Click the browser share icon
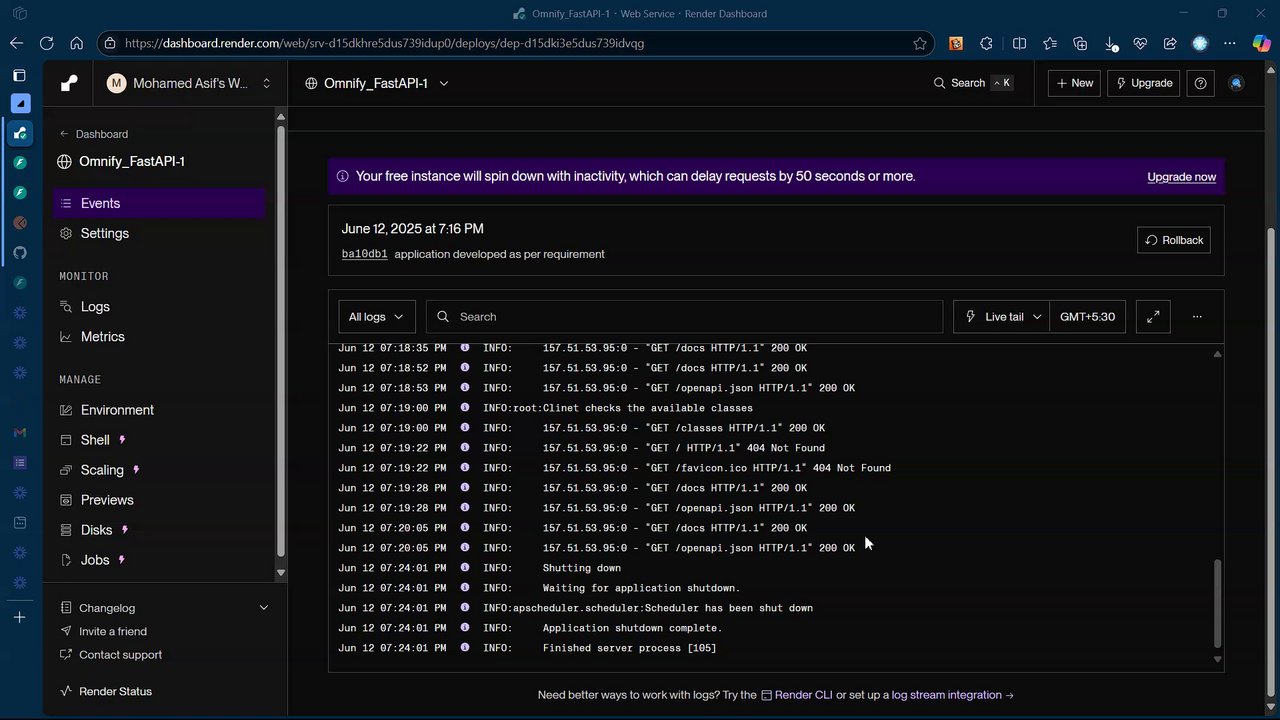The height and width of the screenshot is (720, 1280). coord(1170,43)
